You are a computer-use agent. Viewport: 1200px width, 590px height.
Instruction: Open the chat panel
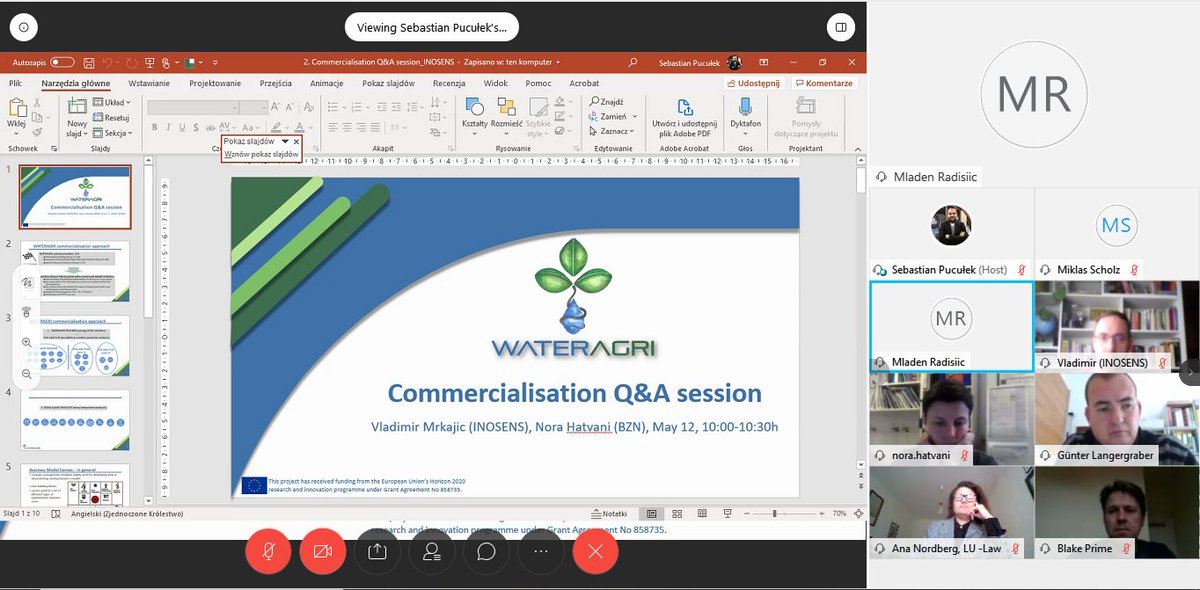tap(487, 551)
